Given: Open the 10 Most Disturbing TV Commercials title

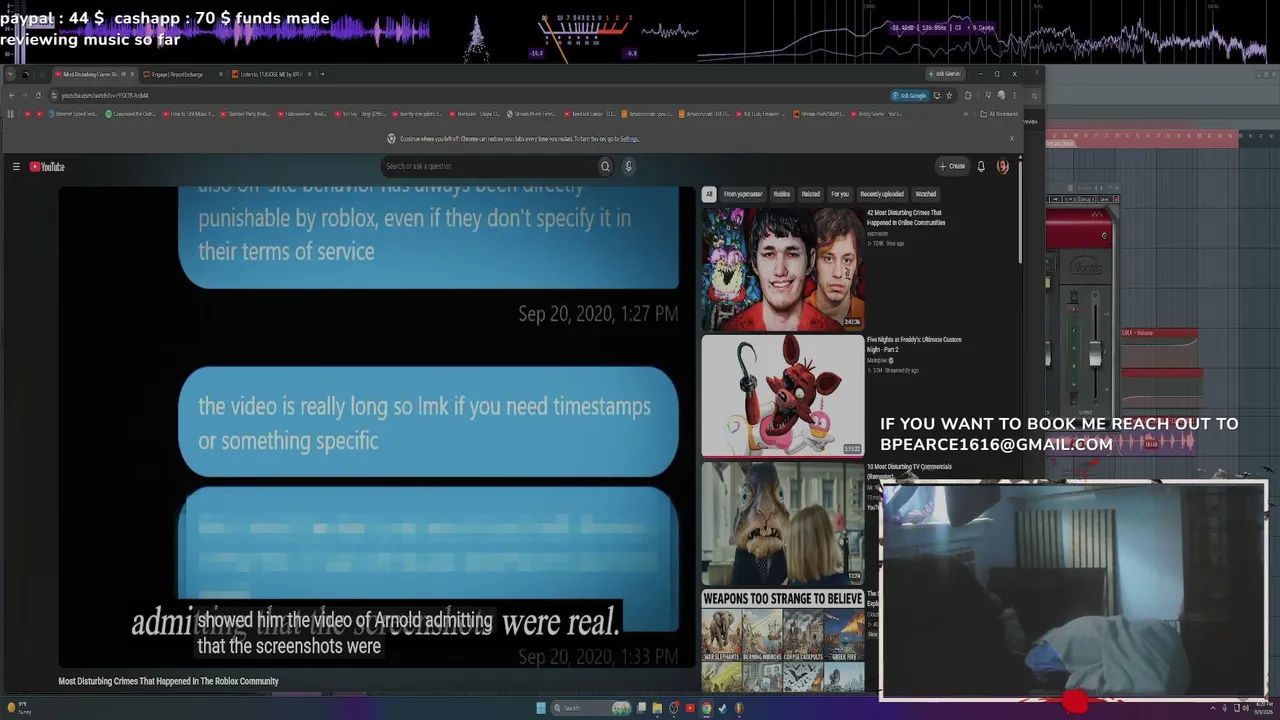Looking at the screenshot, I should coord(909,469).
